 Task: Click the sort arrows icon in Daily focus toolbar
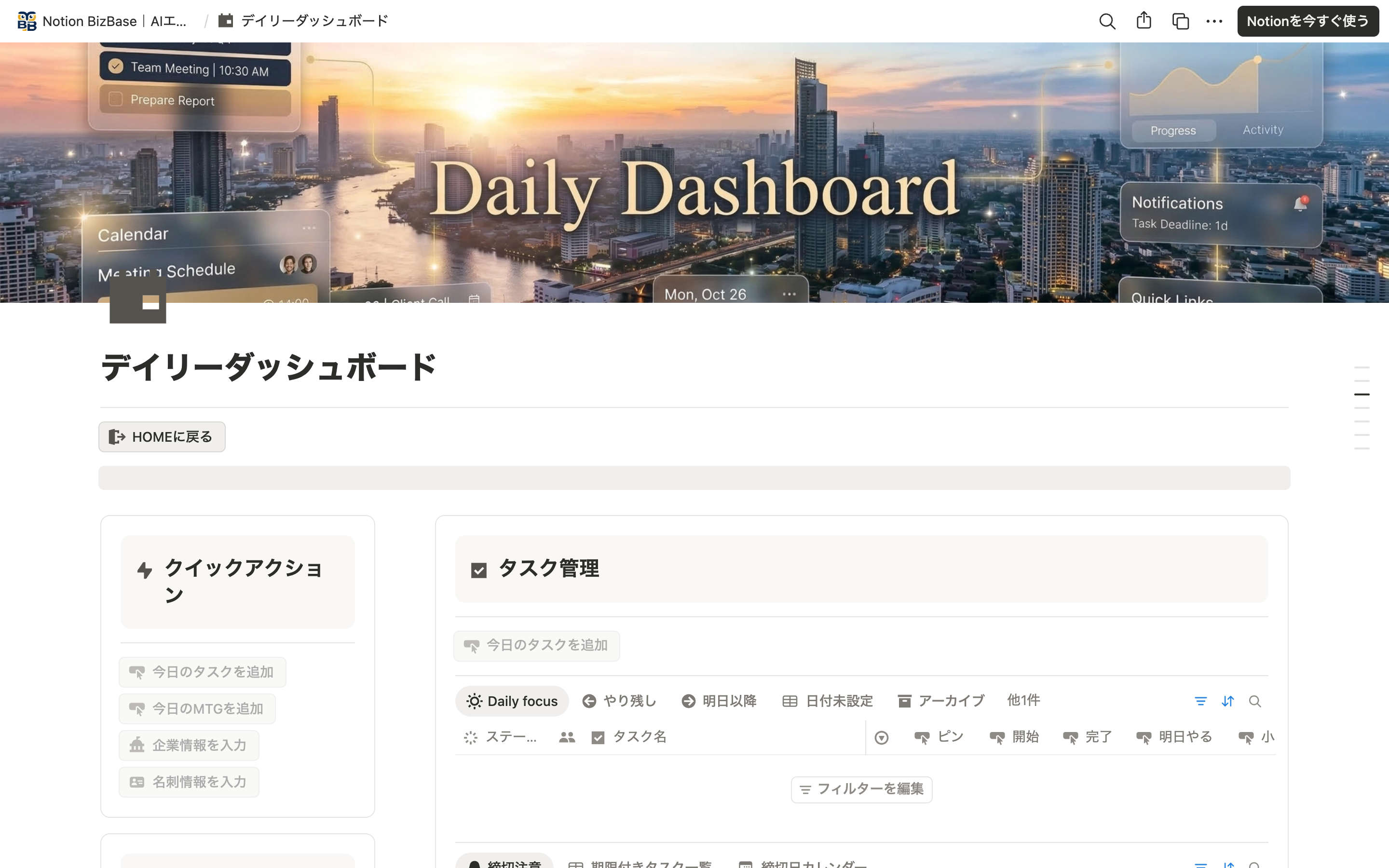click(x=1228, y=701)
